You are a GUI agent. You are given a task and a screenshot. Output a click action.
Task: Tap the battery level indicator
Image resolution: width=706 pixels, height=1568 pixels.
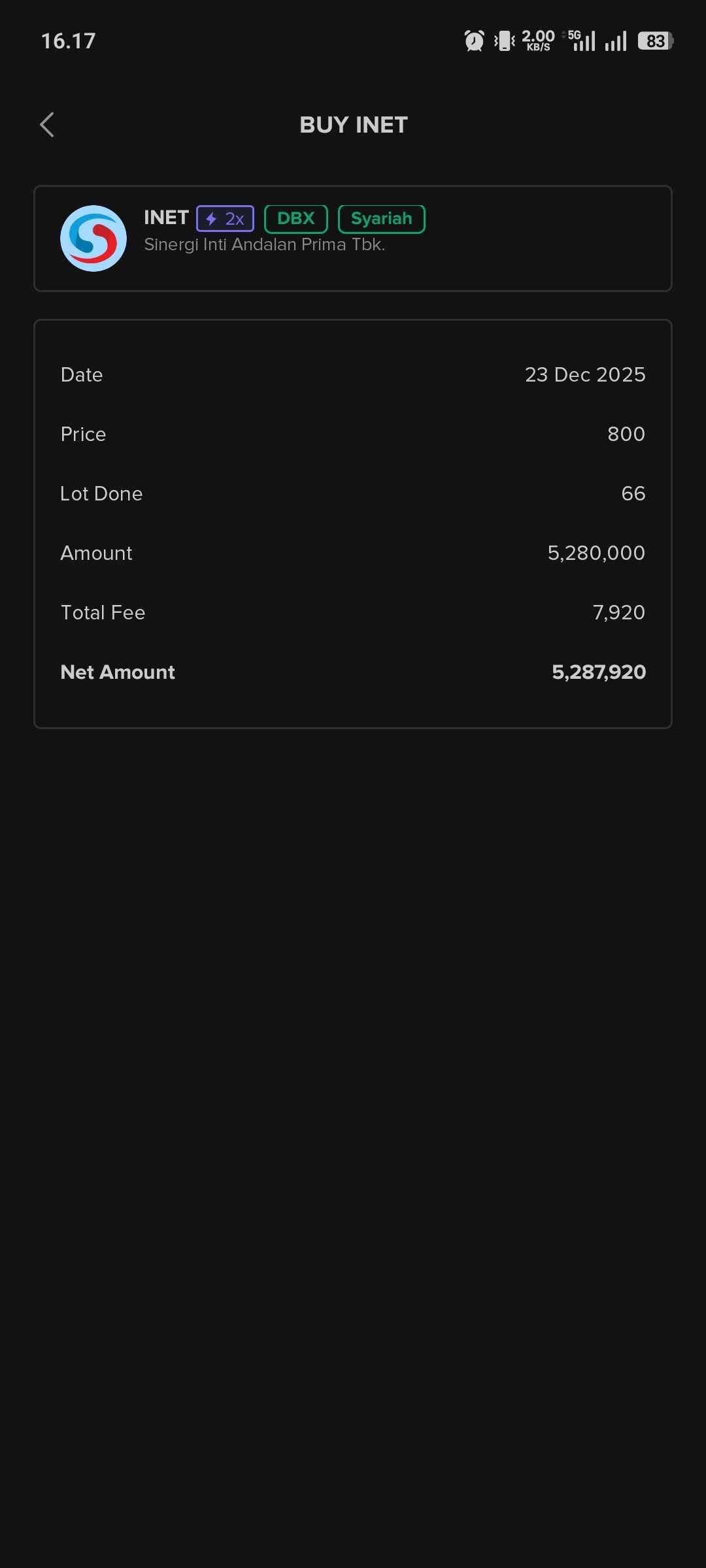click(655, 41)
